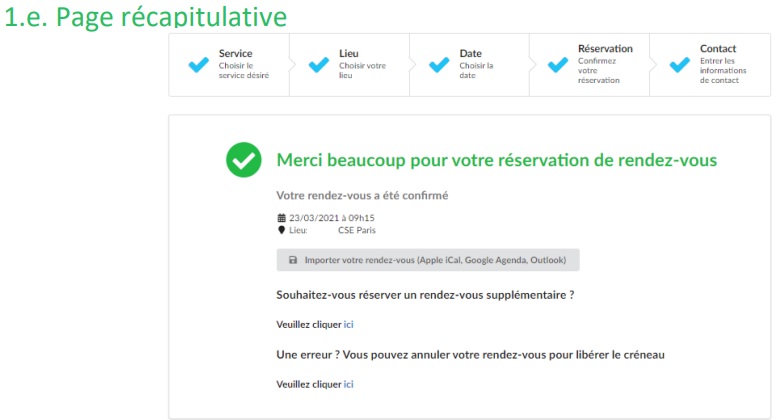This screenshot has height=420, width=780.
Task: Switch to the Réservation step label
Action: [x=605, y=48]
